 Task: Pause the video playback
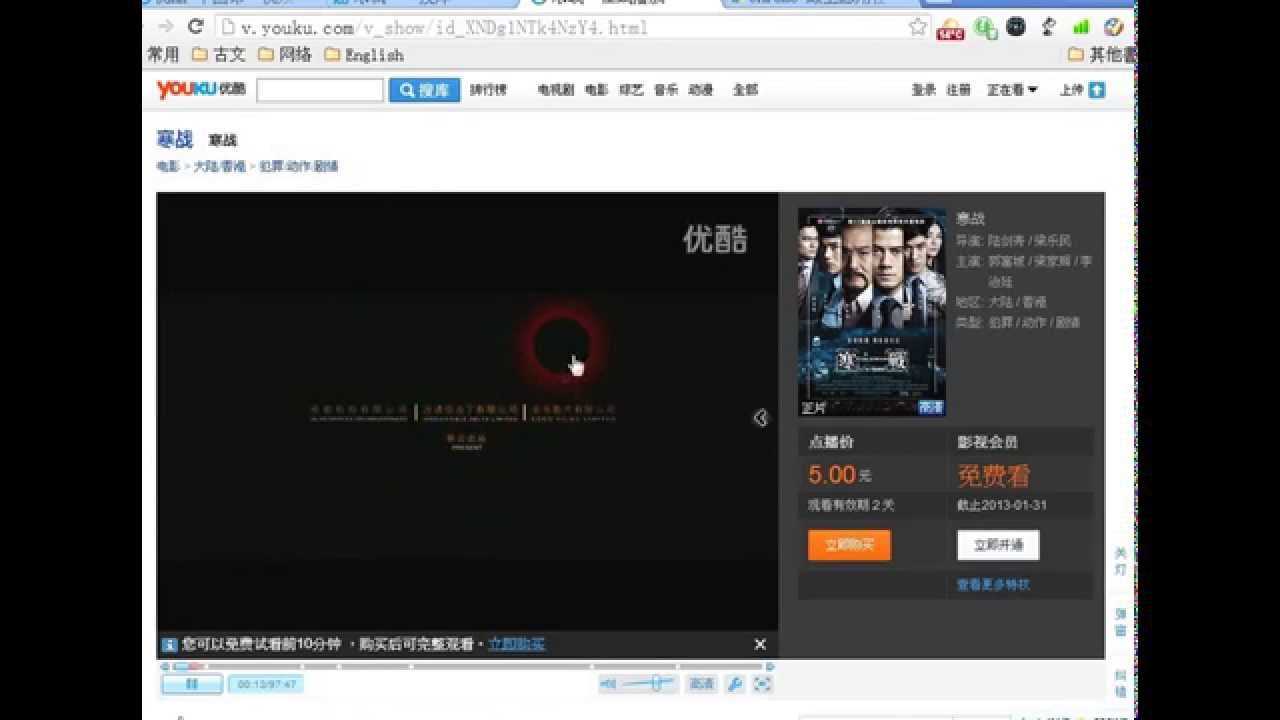(192, 684)
